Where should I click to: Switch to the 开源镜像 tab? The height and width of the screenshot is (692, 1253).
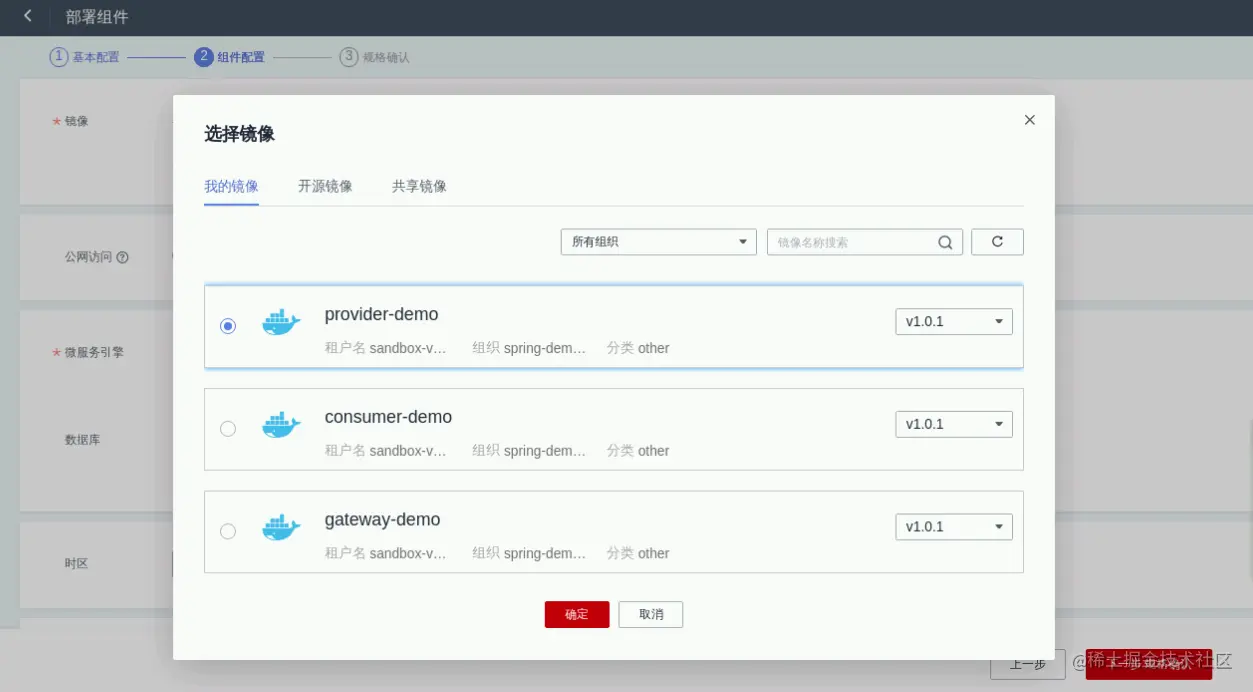coord(325,186)
